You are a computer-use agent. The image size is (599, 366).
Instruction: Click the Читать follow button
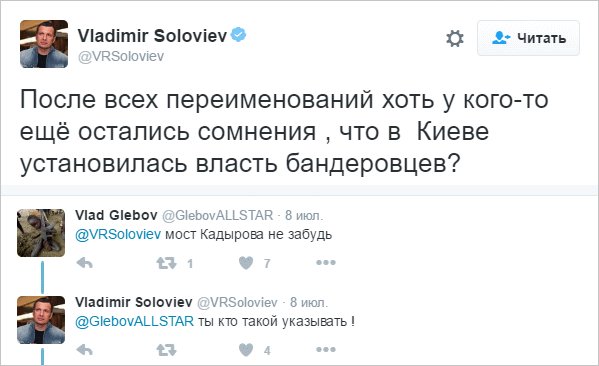point(528,38)
